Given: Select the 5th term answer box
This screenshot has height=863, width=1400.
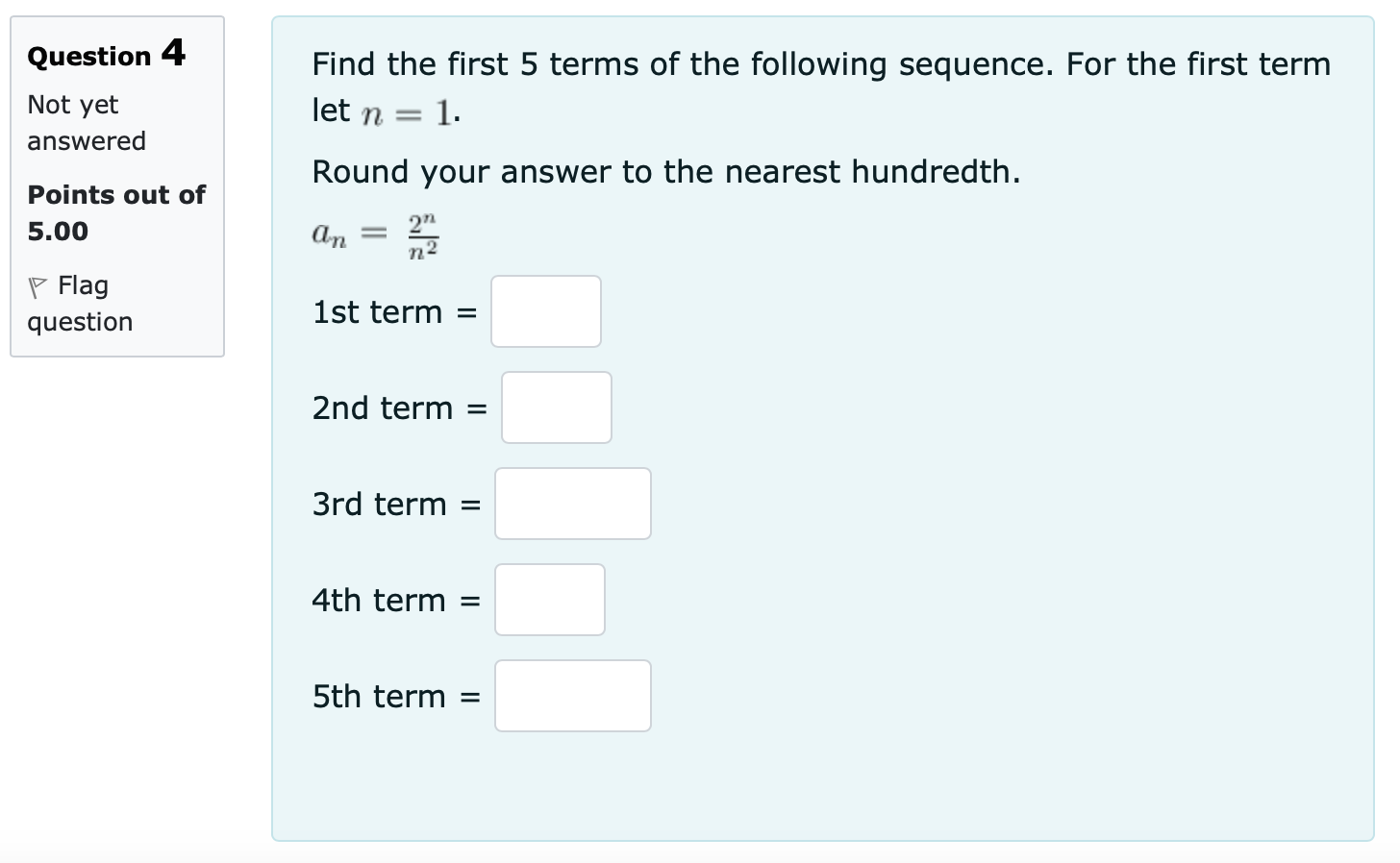Looking at the screenshot, I should click(572, 696).
